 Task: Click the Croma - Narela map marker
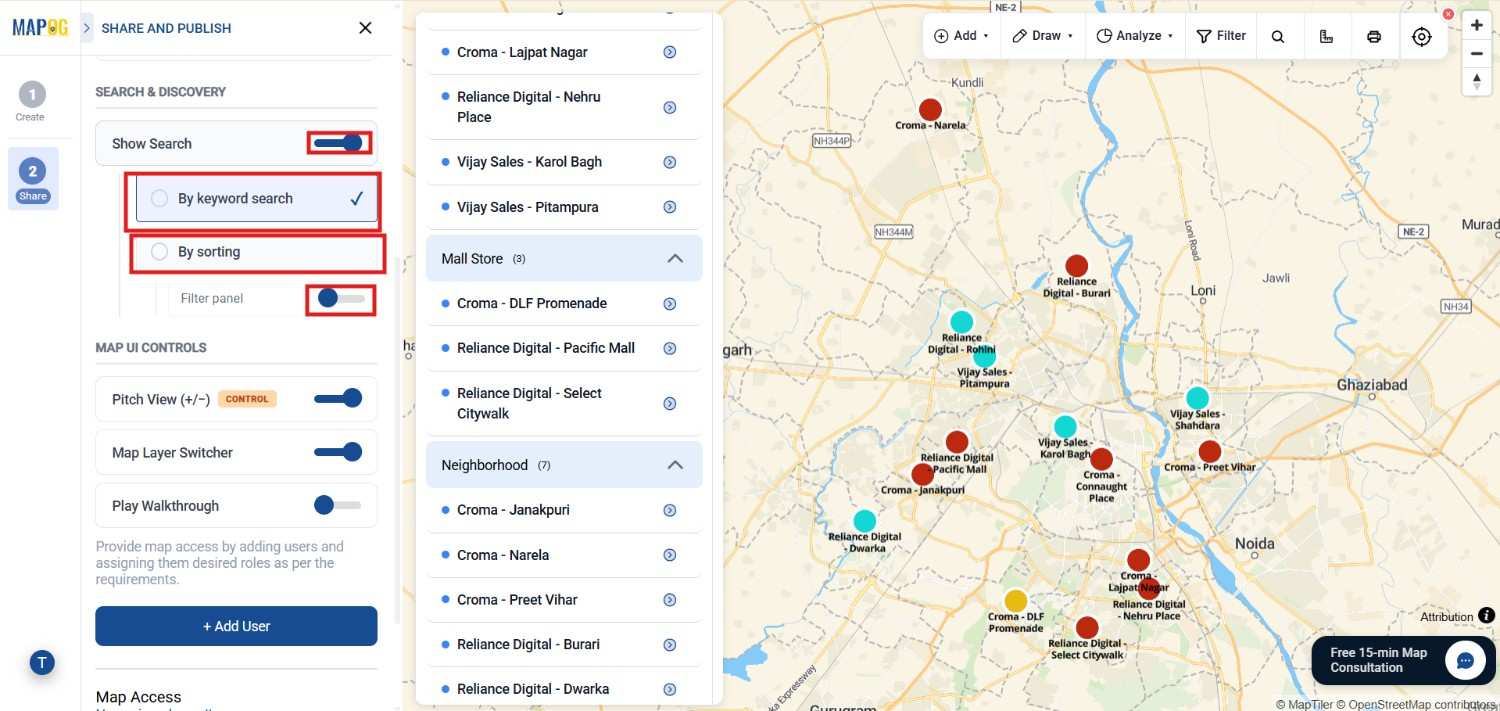(930, 109)
